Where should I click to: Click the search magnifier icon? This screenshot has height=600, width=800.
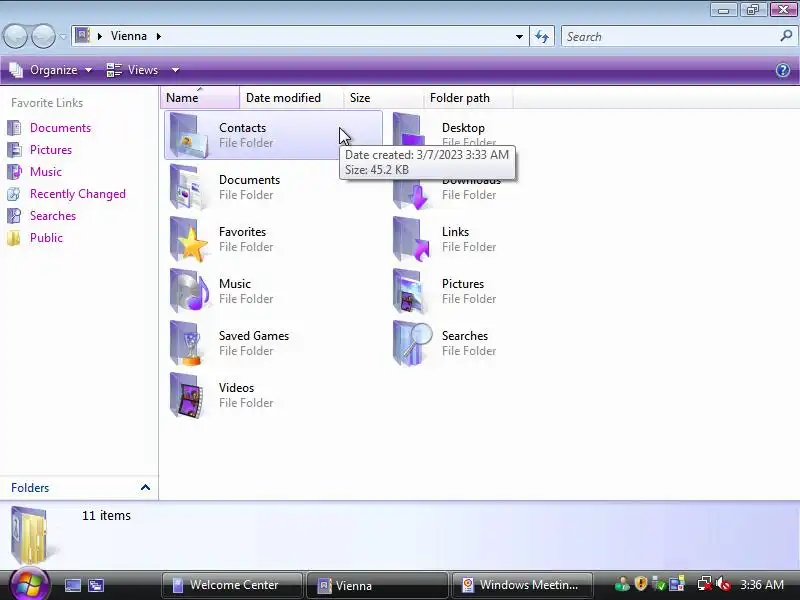pyautogui.click(x=786, y=36)
